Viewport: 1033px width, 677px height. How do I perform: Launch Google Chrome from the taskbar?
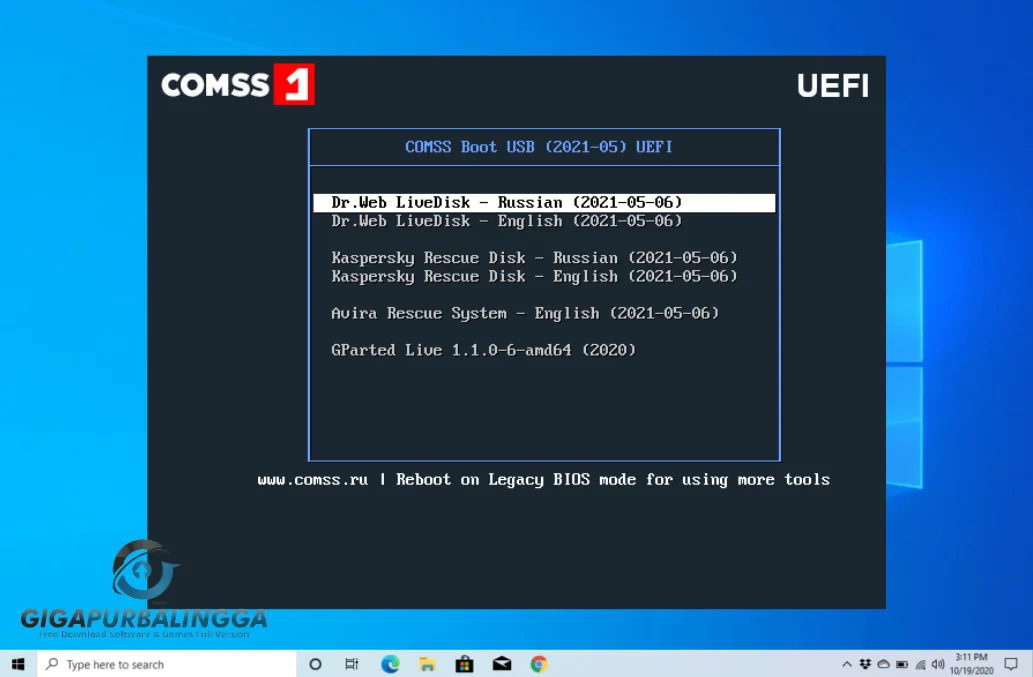(539, 664)
